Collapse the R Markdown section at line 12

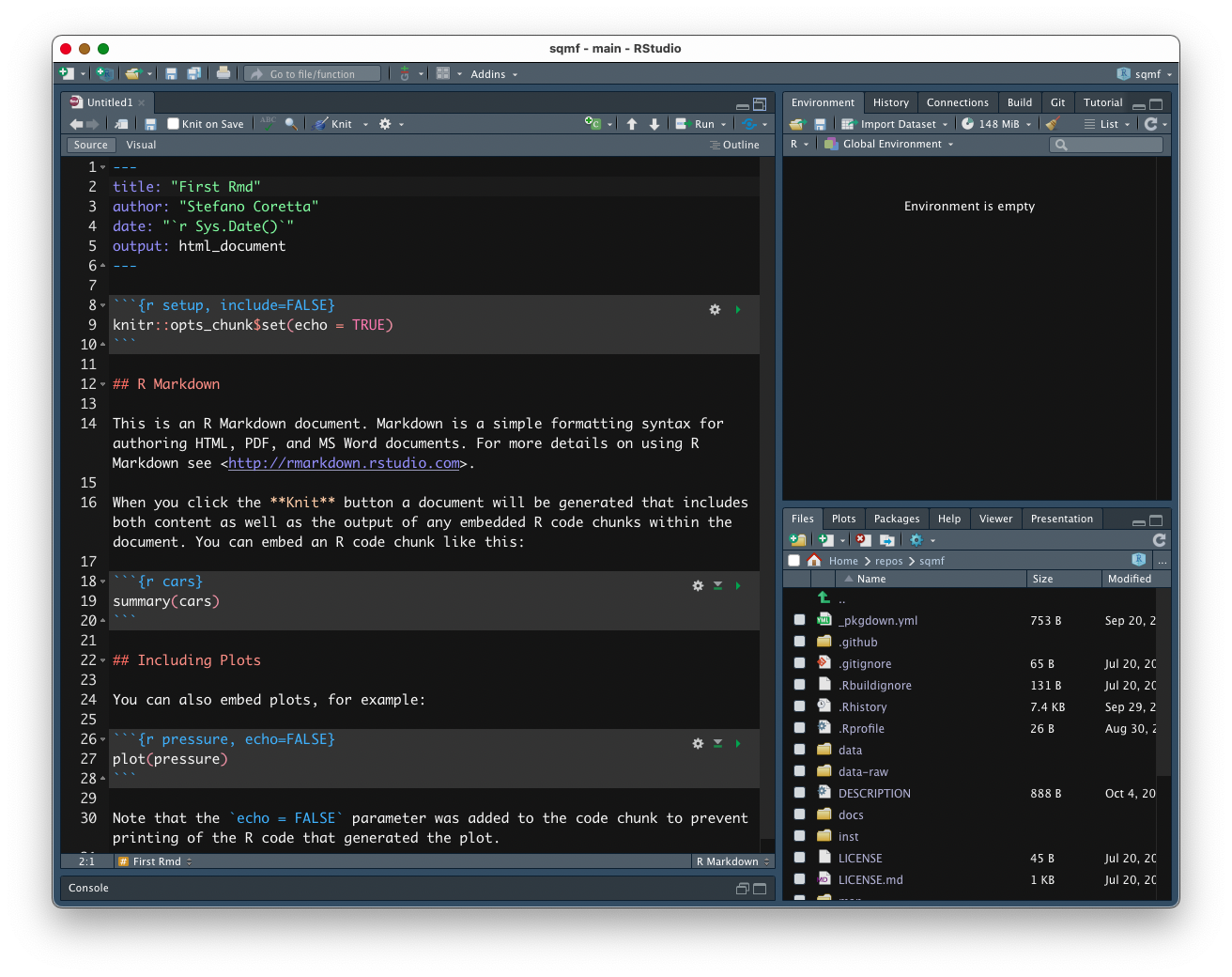[x=103, y=384]
